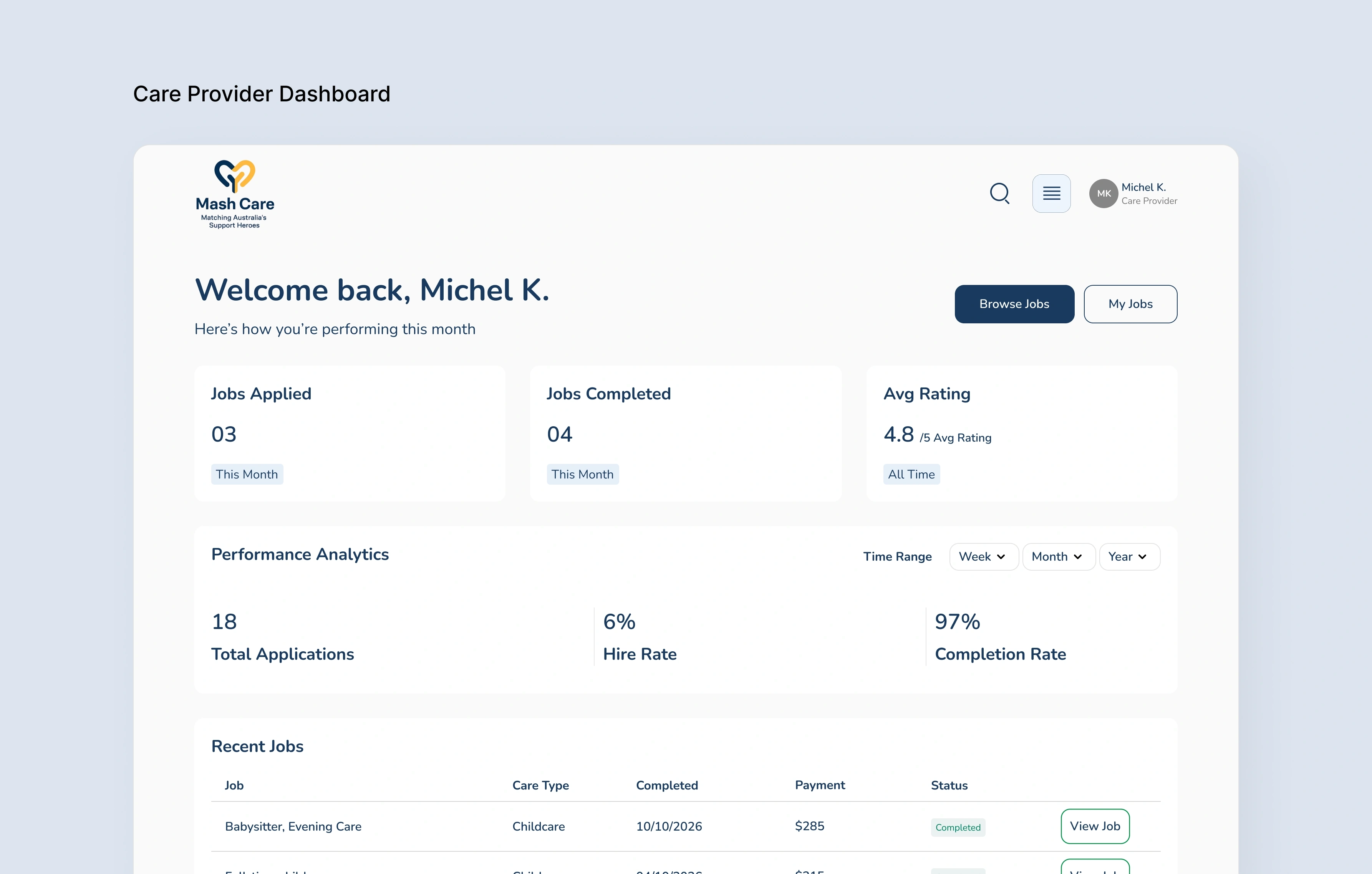1372x874 pixels.
Task: Click the Welcome back, Michel K. heading
Action: pos(372,290)
